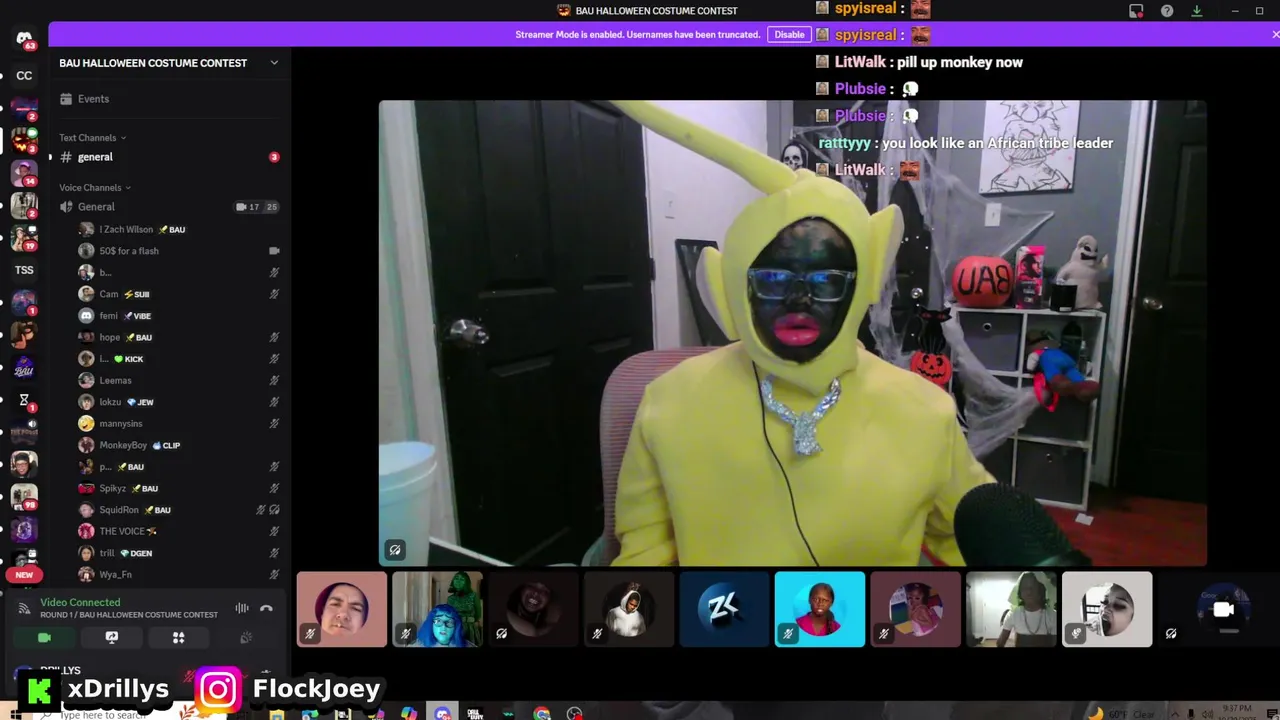
Task: Open Discord direct messages home icon
Action: coord(24,38)
